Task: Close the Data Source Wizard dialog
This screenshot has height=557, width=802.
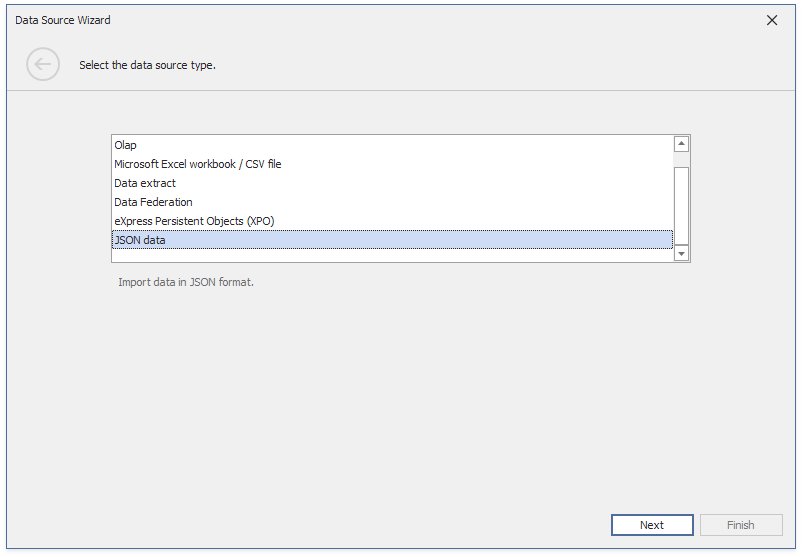Action: coord(771,20)
